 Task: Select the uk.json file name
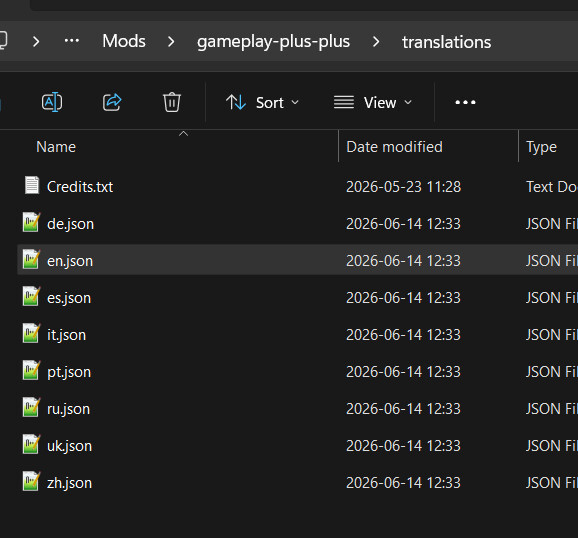click(69, 446)
